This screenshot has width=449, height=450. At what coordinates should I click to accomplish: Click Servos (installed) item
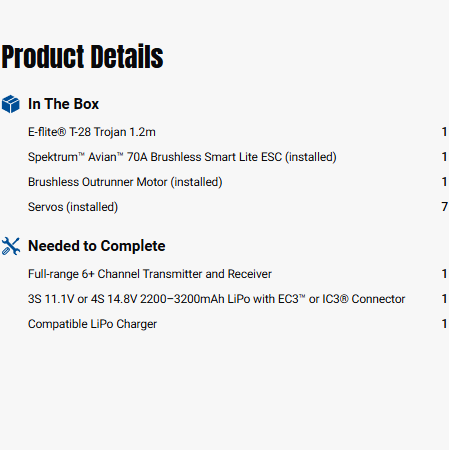[x=73, y=207]
